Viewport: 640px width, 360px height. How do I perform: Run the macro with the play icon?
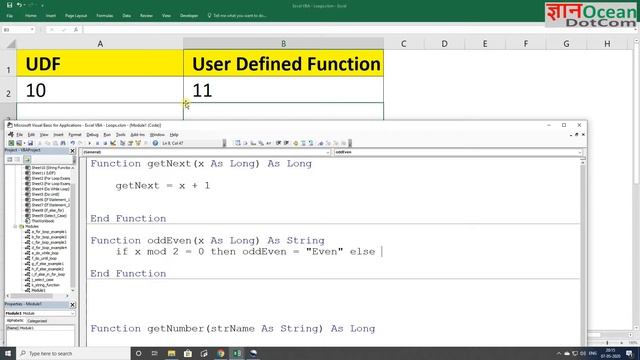(89, 143)
